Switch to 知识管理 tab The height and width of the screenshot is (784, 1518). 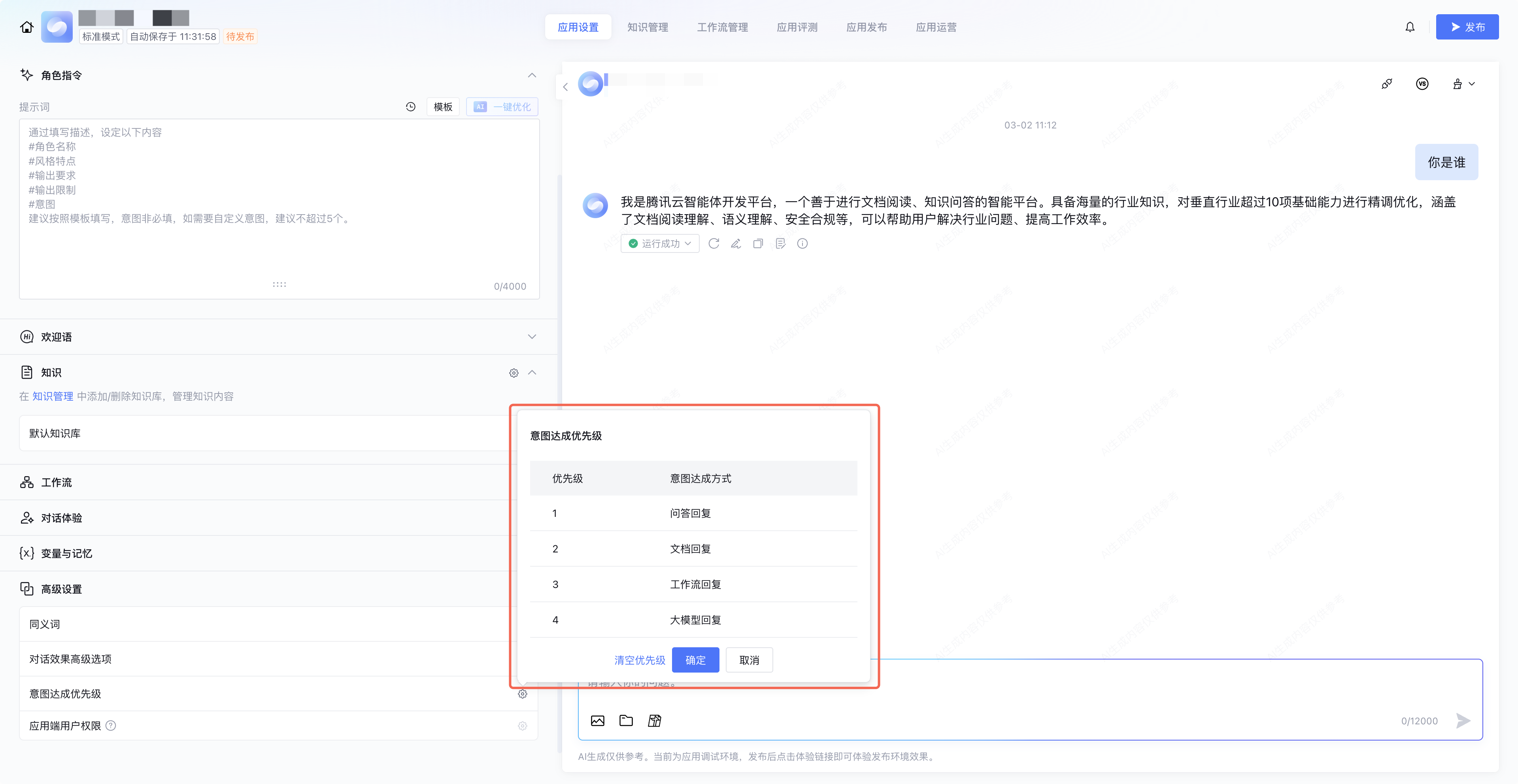coord(647,27)
